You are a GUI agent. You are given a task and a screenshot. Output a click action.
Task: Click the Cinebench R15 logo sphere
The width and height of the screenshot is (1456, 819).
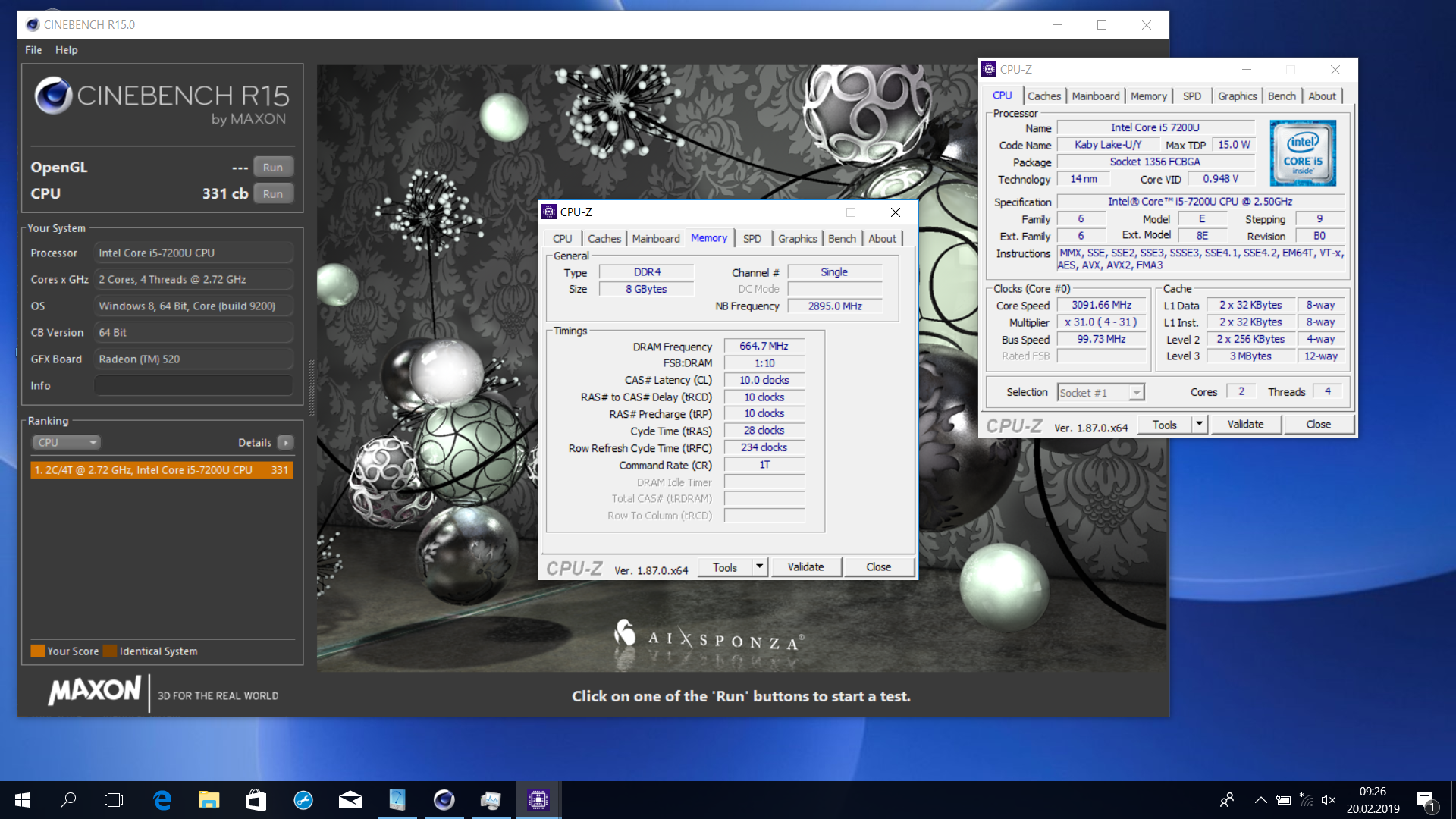pyautogui.click(x=53, y=96)
